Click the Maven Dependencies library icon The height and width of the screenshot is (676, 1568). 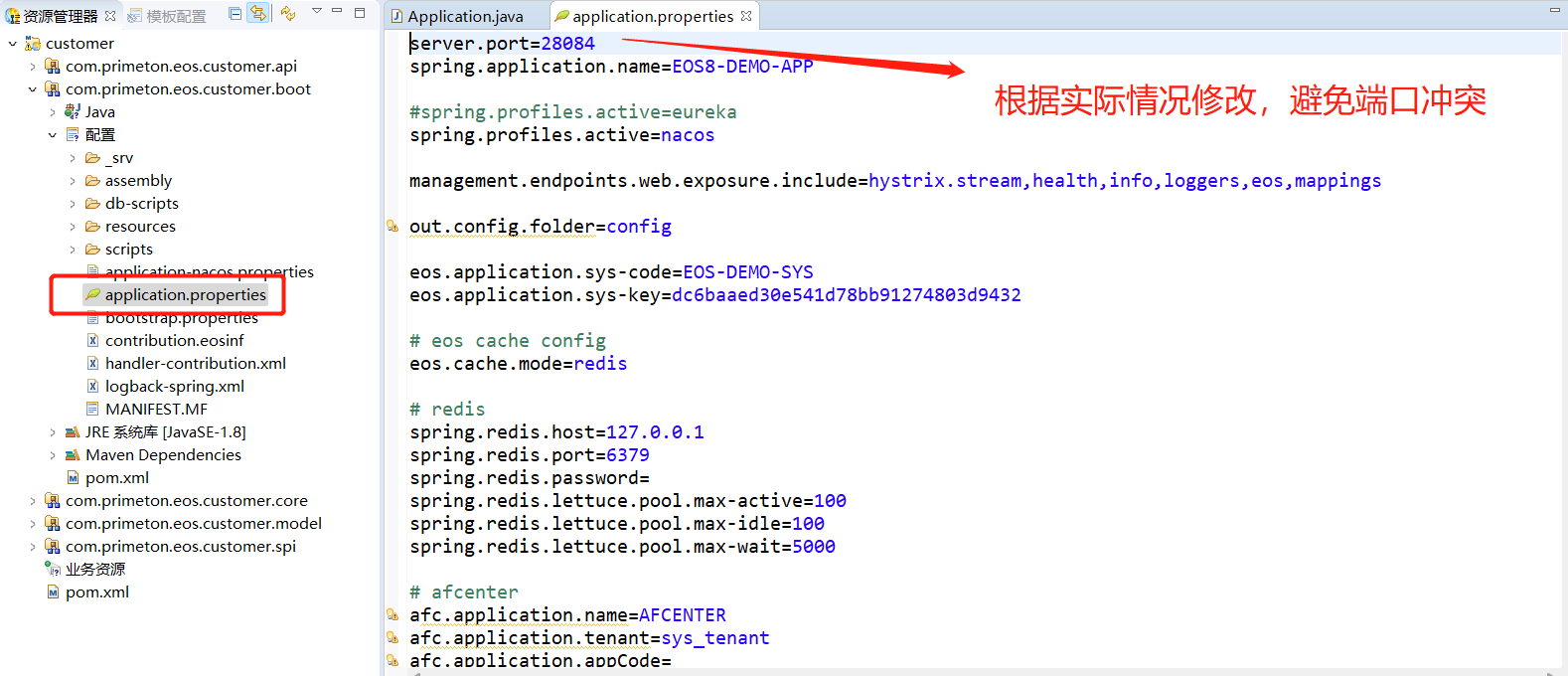click(72, 455)
